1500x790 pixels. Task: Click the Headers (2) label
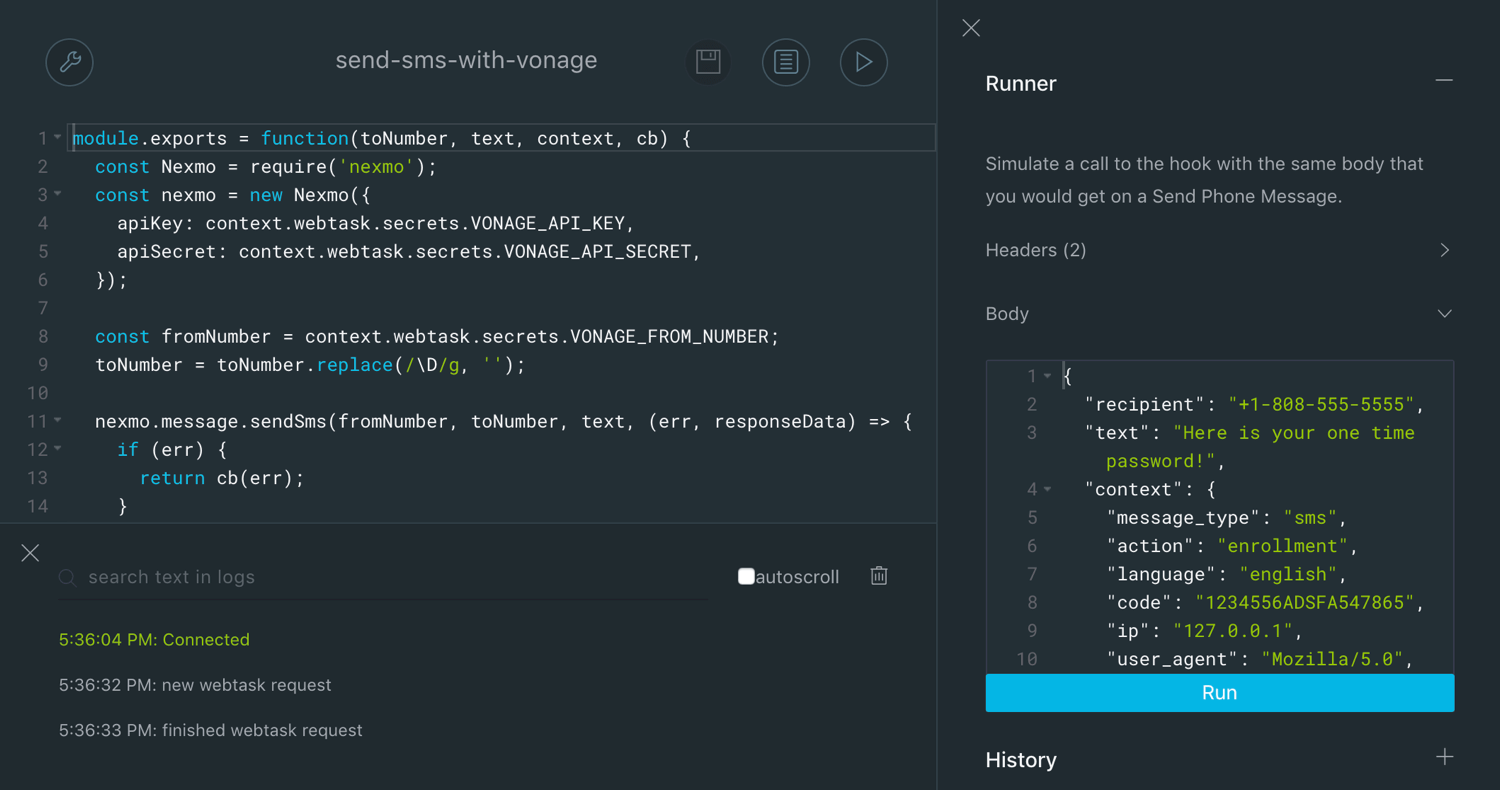pyautogui.click(x=1036, y=250)
